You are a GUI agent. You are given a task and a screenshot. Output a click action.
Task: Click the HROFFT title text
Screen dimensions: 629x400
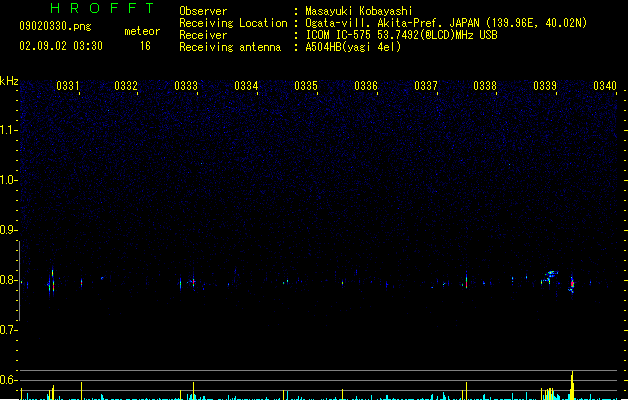[x=102, y=8]
